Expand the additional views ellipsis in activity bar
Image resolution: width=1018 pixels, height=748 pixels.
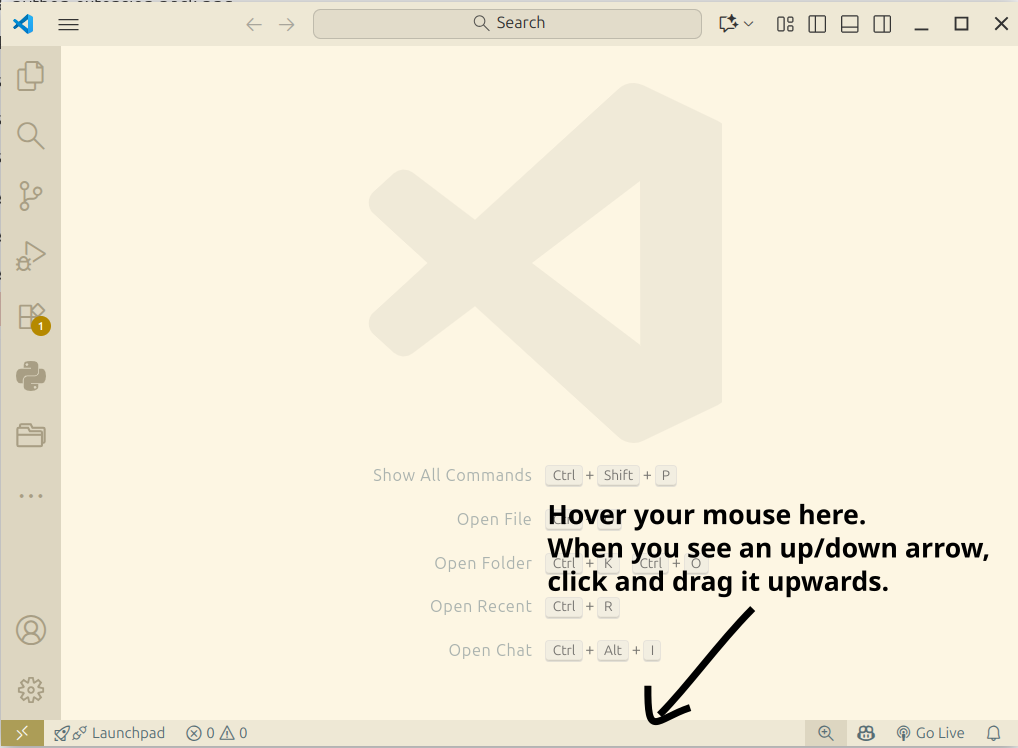pyautogui.click(x=31, y=496)
